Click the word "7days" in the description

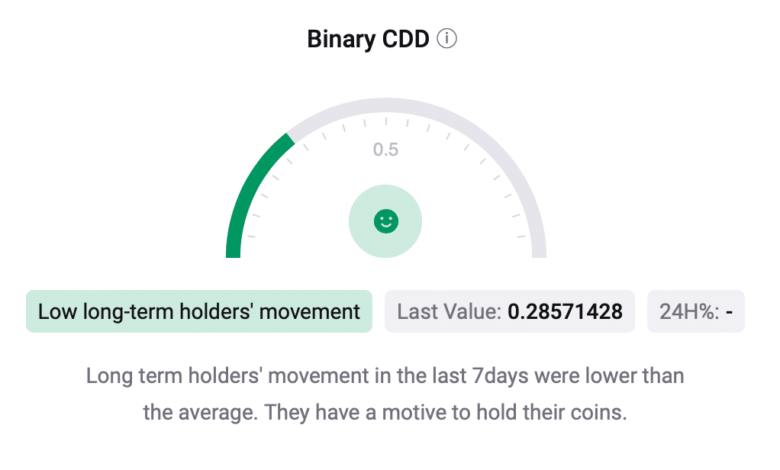click(x=485, y=377)
